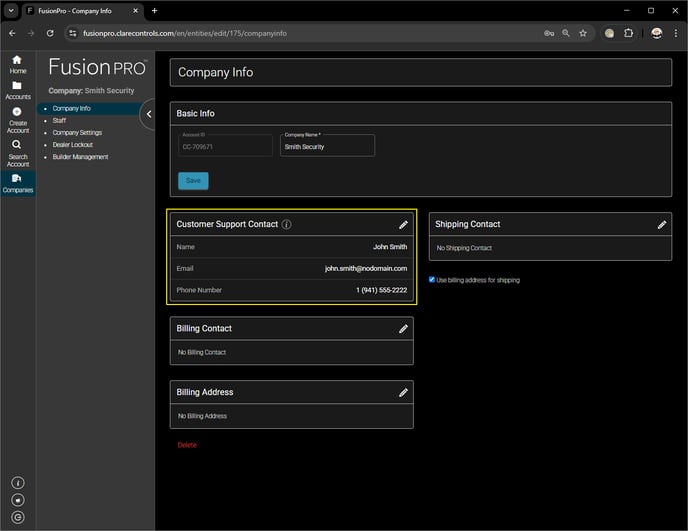Open browser zoom magnifier icon
The image size is (688, 531).
pos(566,33)
